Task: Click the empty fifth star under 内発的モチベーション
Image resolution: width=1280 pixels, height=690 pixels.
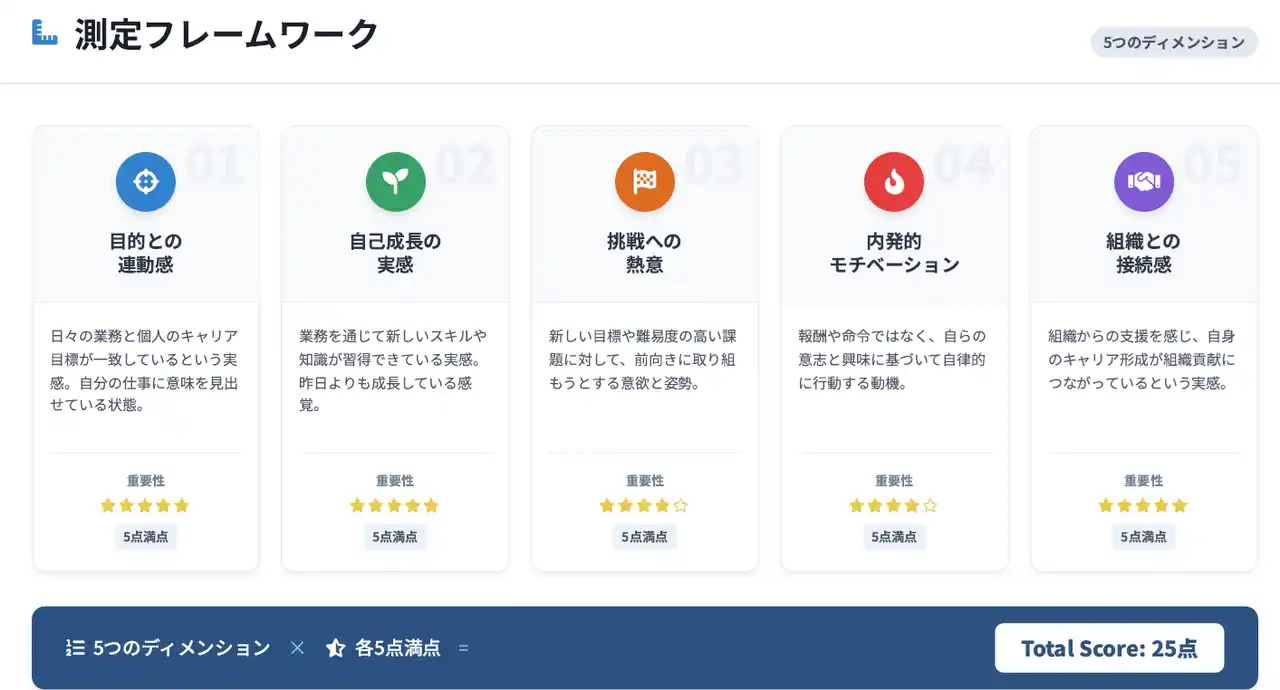Action: pos(930,506)
